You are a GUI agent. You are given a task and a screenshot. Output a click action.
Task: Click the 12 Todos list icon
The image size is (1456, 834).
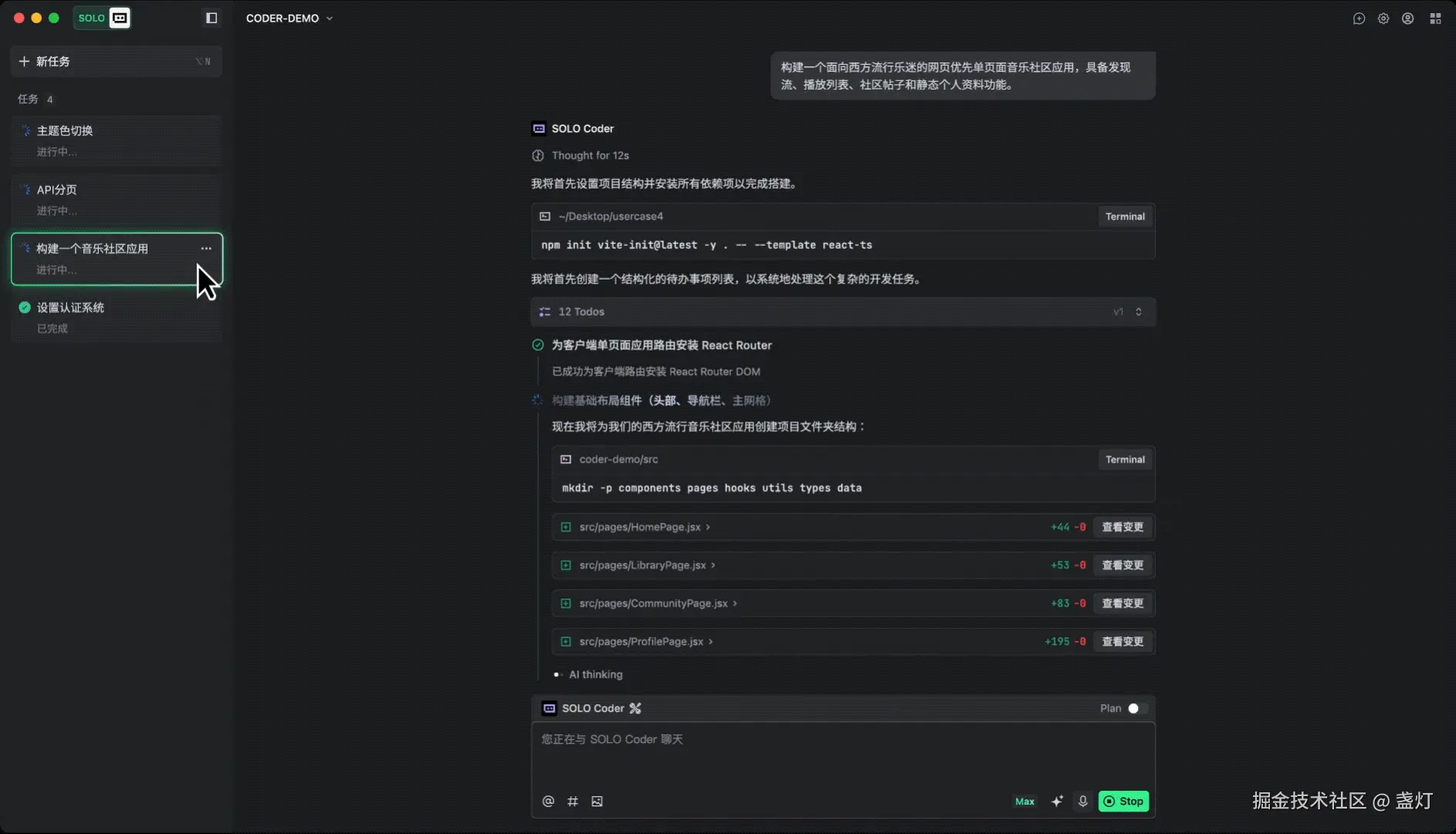pos(545,312)
